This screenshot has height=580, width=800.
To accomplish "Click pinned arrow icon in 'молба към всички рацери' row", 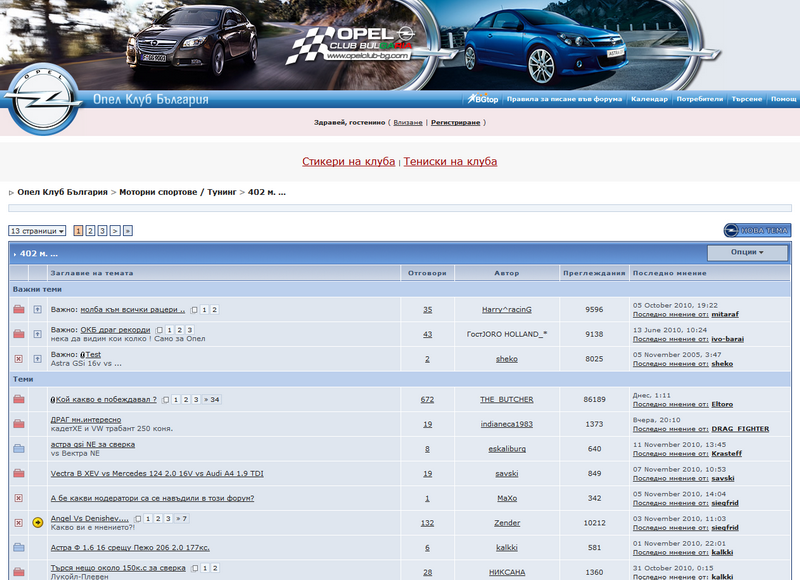I will [37, 309].
